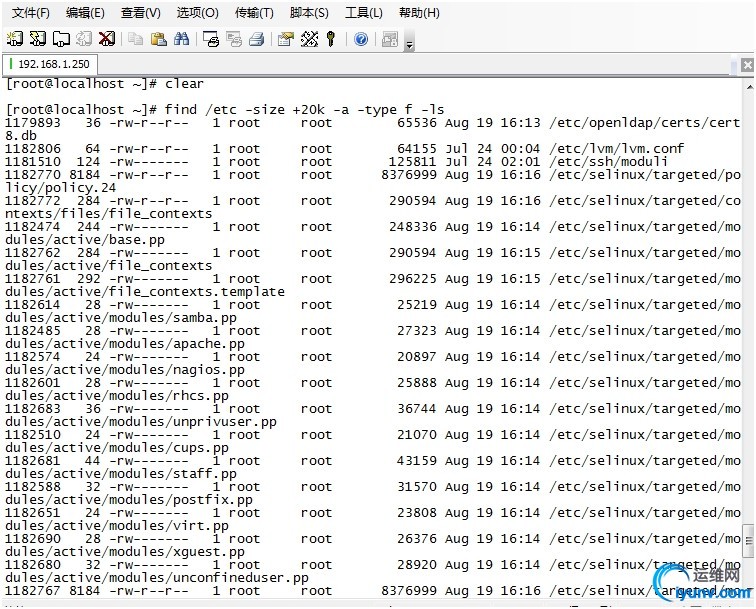Click 'dules/active/modules/staff.pp' text
Viewport: 756px width, 609px height.
(121, 474)
